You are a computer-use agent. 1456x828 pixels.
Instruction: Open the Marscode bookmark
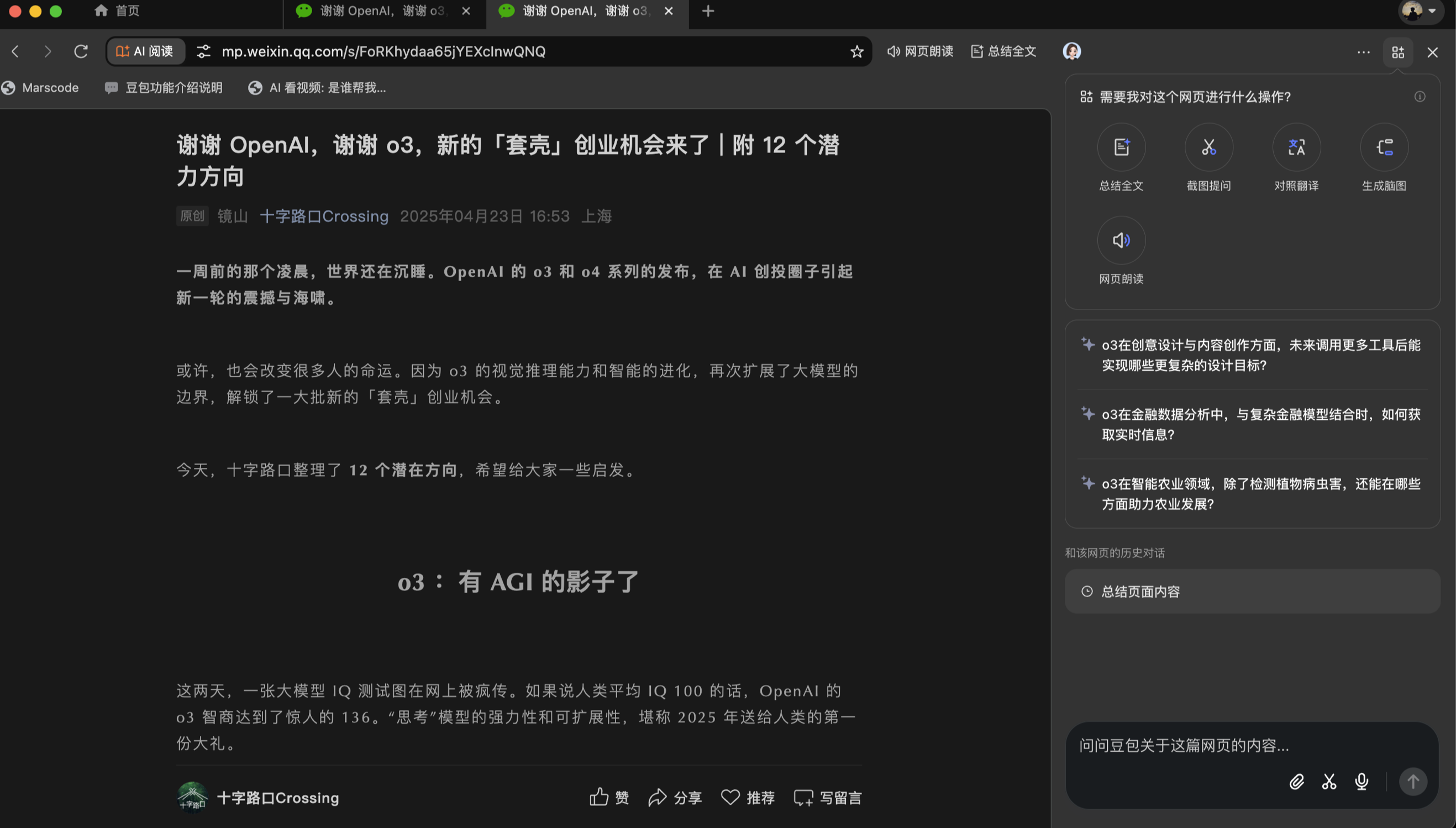click(x=40, y=88)
